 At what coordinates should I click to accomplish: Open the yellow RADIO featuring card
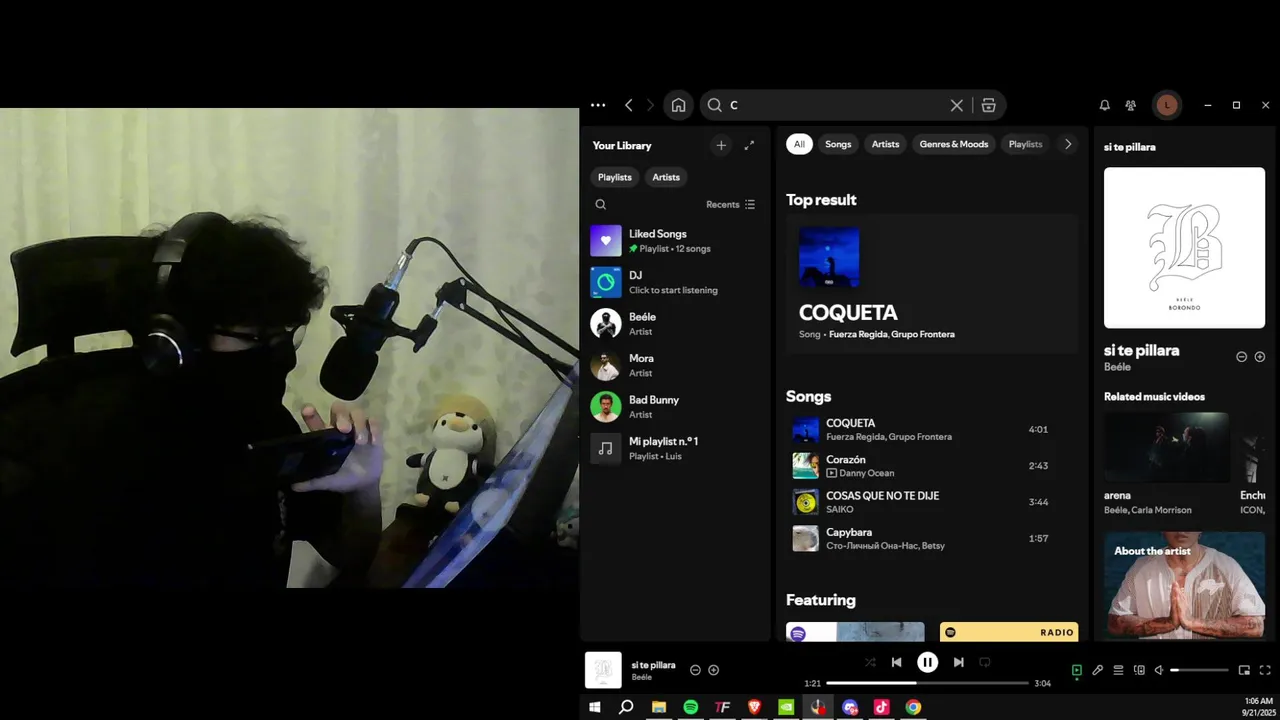tap(1009, 632)
